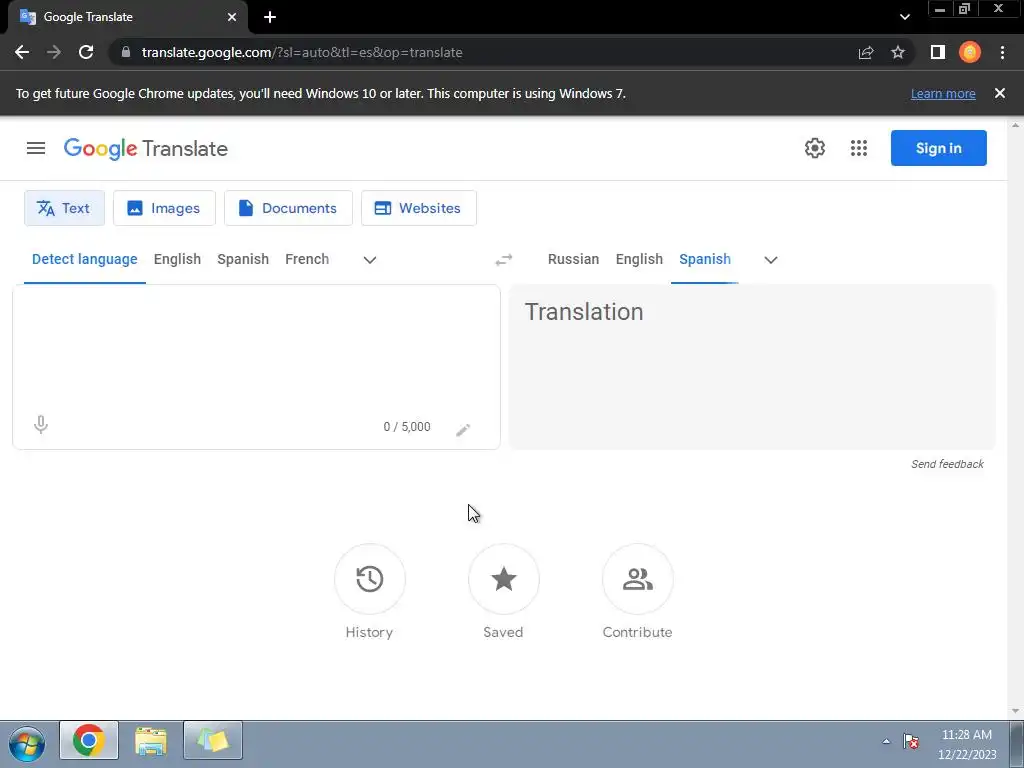Switch to Websites translation mode
The image size is (1024, 768).
pos(419,208)
